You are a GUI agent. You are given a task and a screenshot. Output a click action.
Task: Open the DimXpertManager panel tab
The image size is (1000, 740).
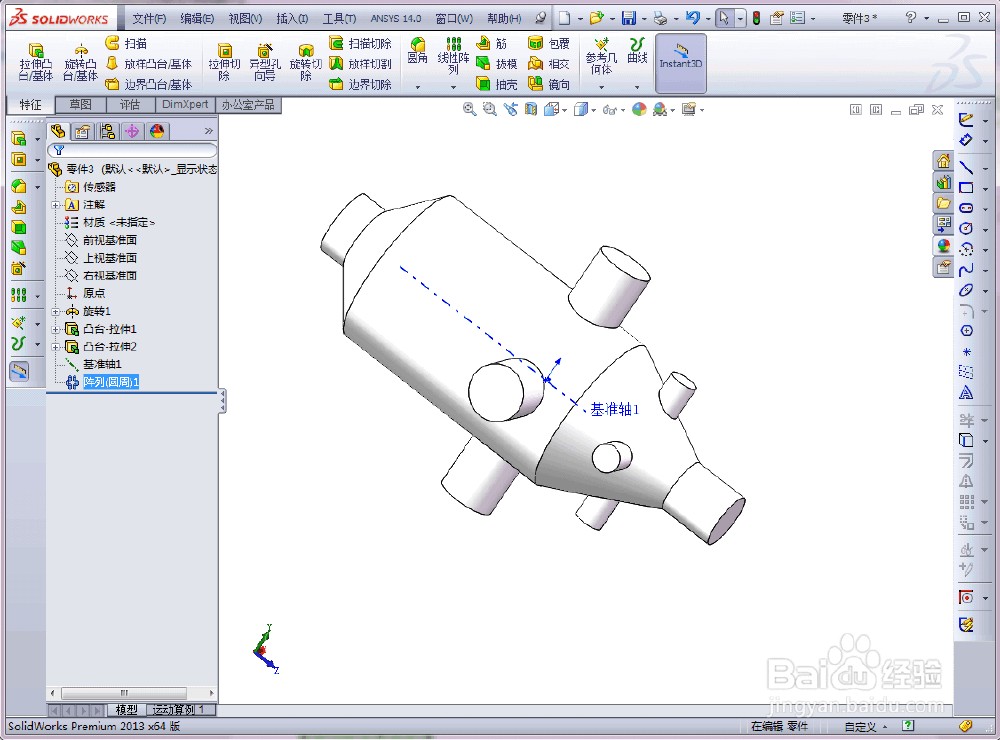(132, 131)
